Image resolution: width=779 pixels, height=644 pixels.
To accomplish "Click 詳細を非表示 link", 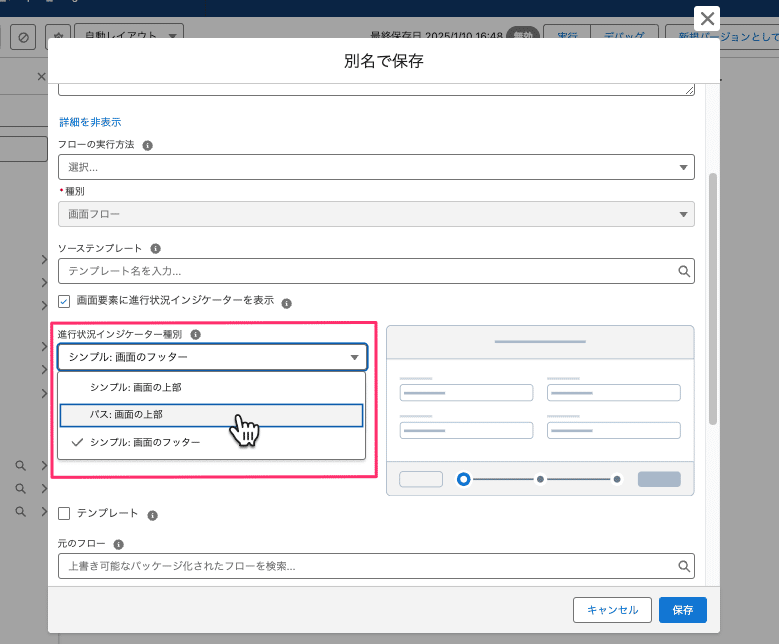I will tap(90, 122).
